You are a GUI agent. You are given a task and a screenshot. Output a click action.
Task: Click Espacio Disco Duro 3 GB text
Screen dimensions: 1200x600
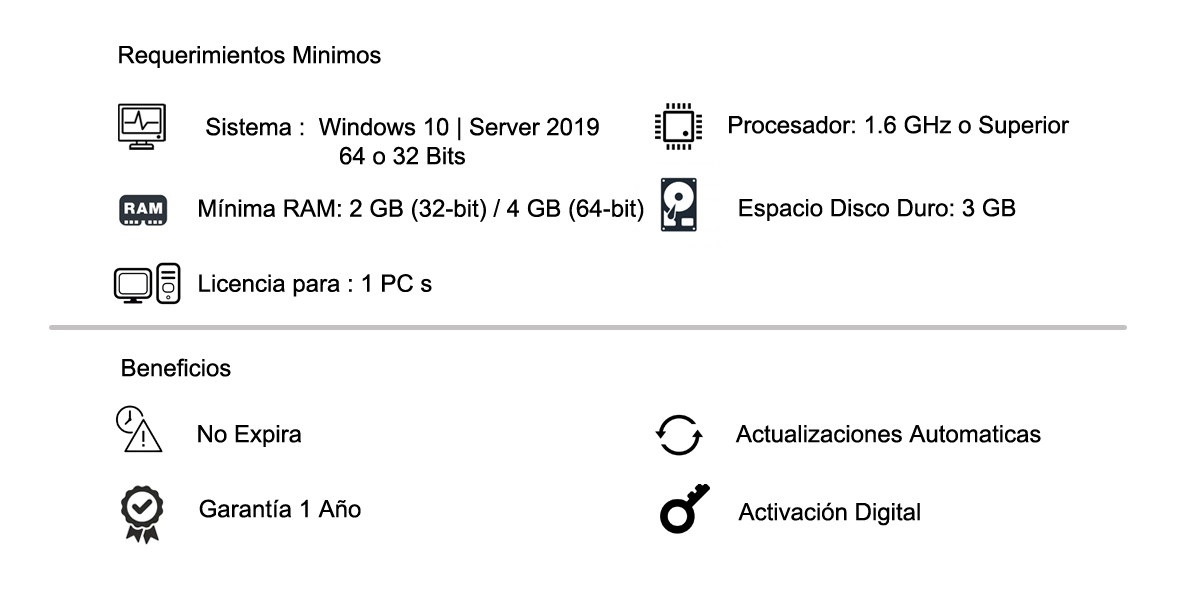[x=877, y=208]
